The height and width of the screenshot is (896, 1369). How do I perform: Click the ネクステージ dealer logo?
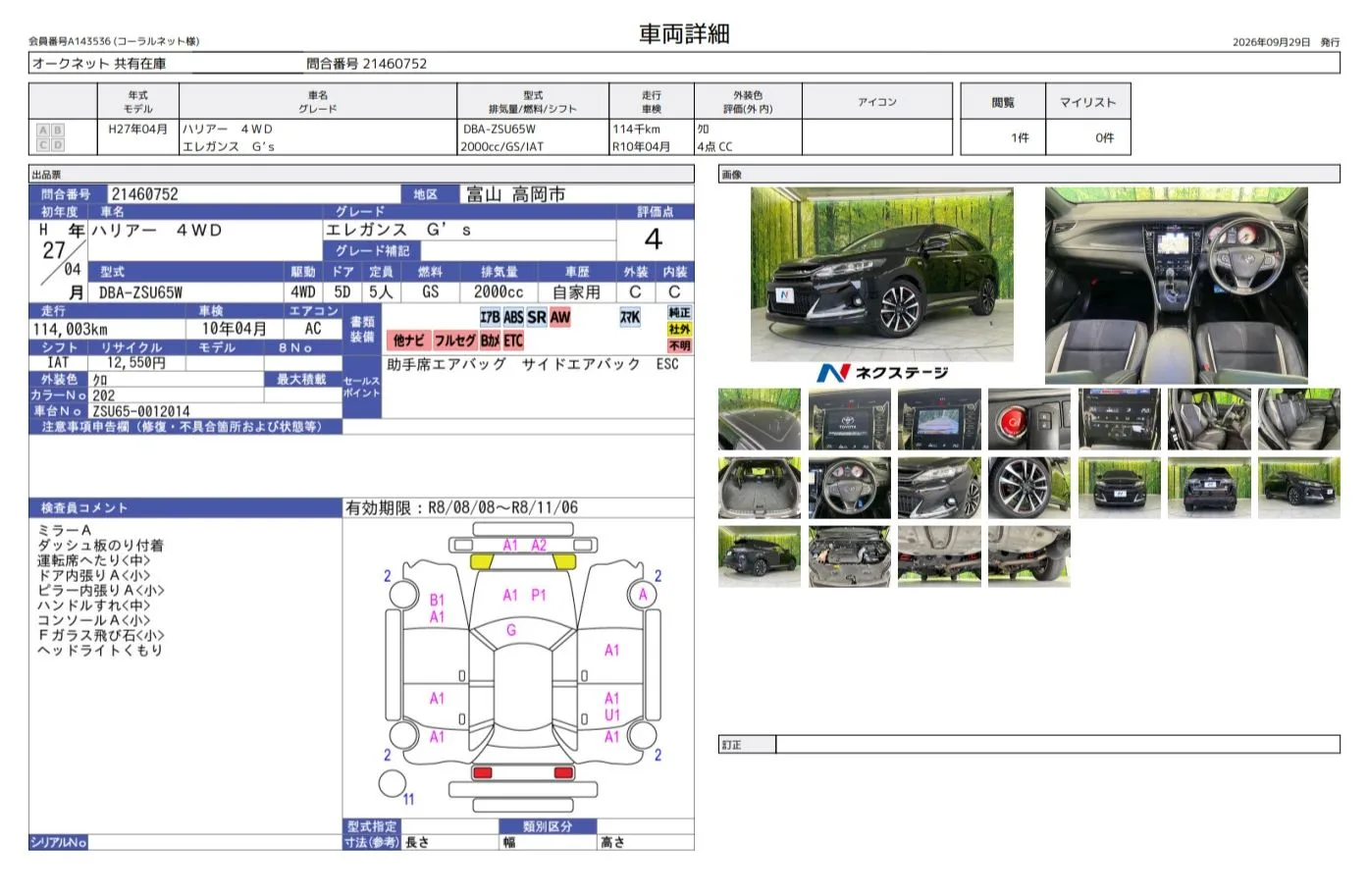coord(882,373)
